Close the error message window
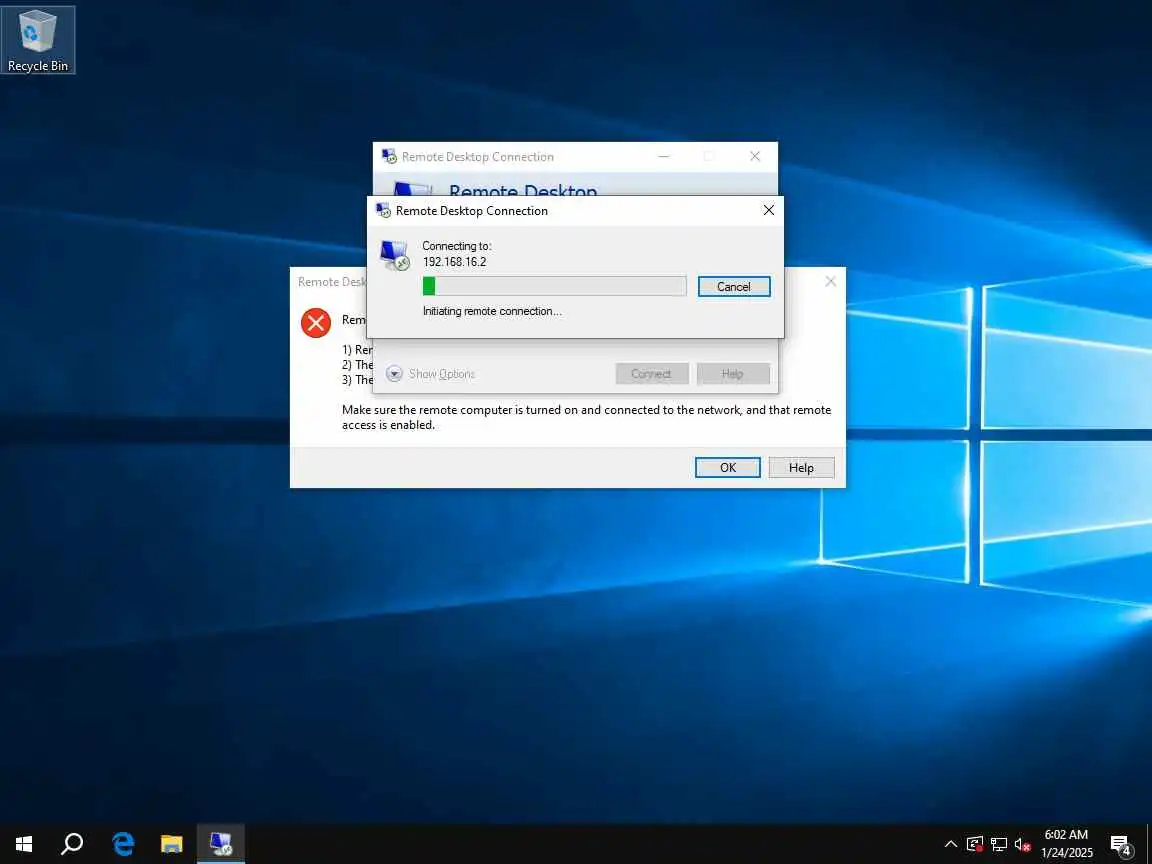Screen dimensions: 1152x864 click(x=830, y=281)
